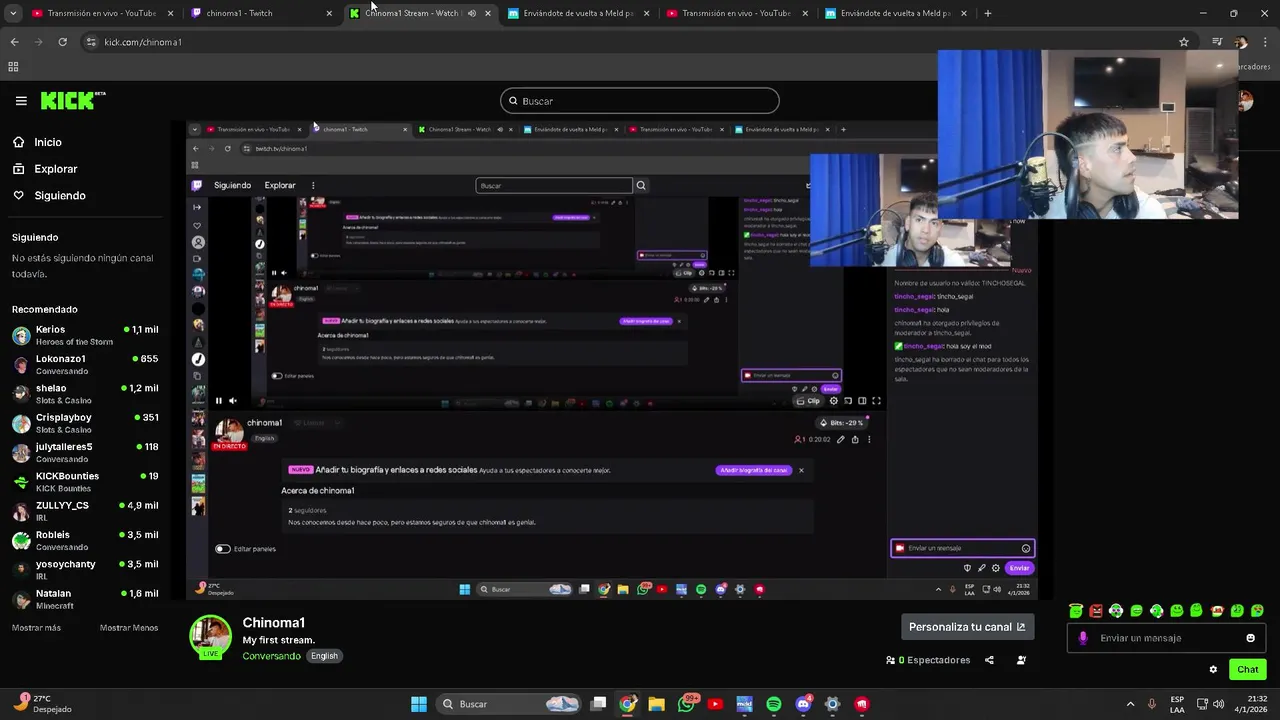Open chat settings gear
The width and height of the screenshot is (1280, 720).
(x=1213, y=670)
